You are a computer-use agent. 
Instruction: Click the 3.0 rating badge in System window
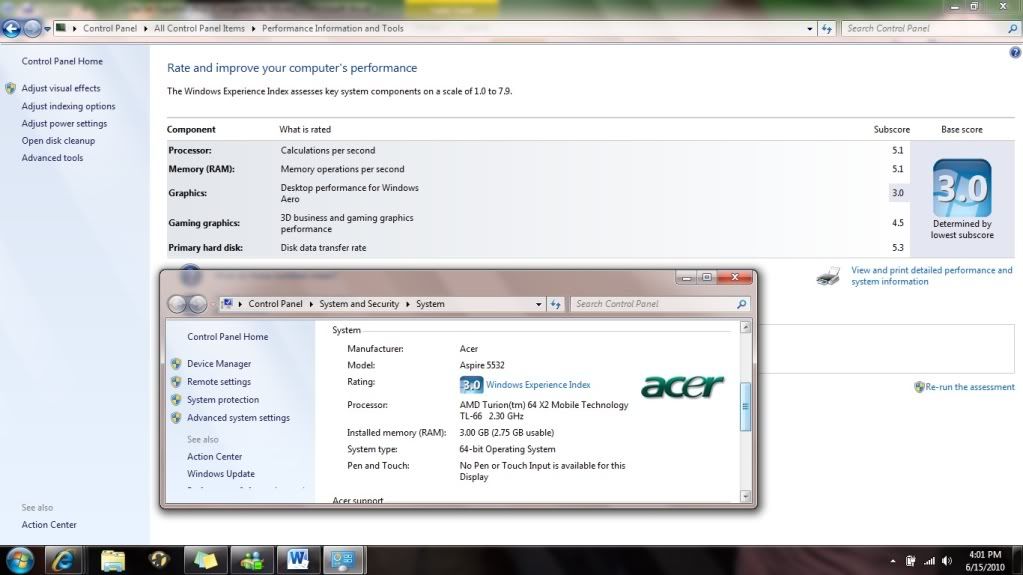(x=471, y=385)
